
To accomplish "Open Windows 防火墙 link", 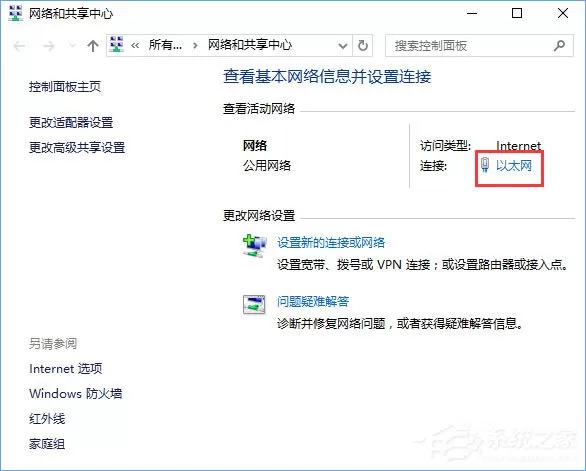I will [x=75, y=393].
